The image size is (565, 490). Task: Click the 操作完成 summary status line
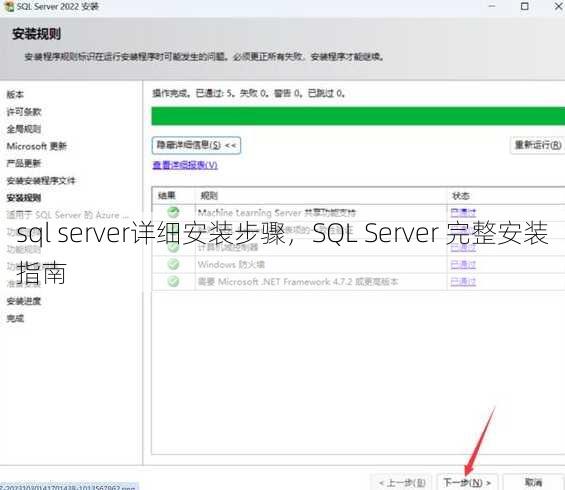point(249,93)
